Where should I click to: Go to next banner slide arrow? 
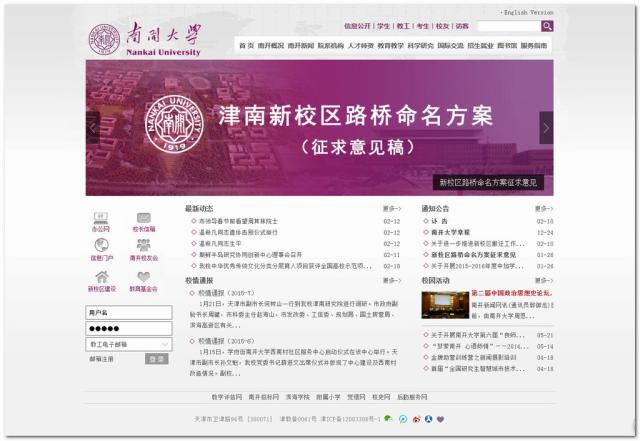point(546,128)
